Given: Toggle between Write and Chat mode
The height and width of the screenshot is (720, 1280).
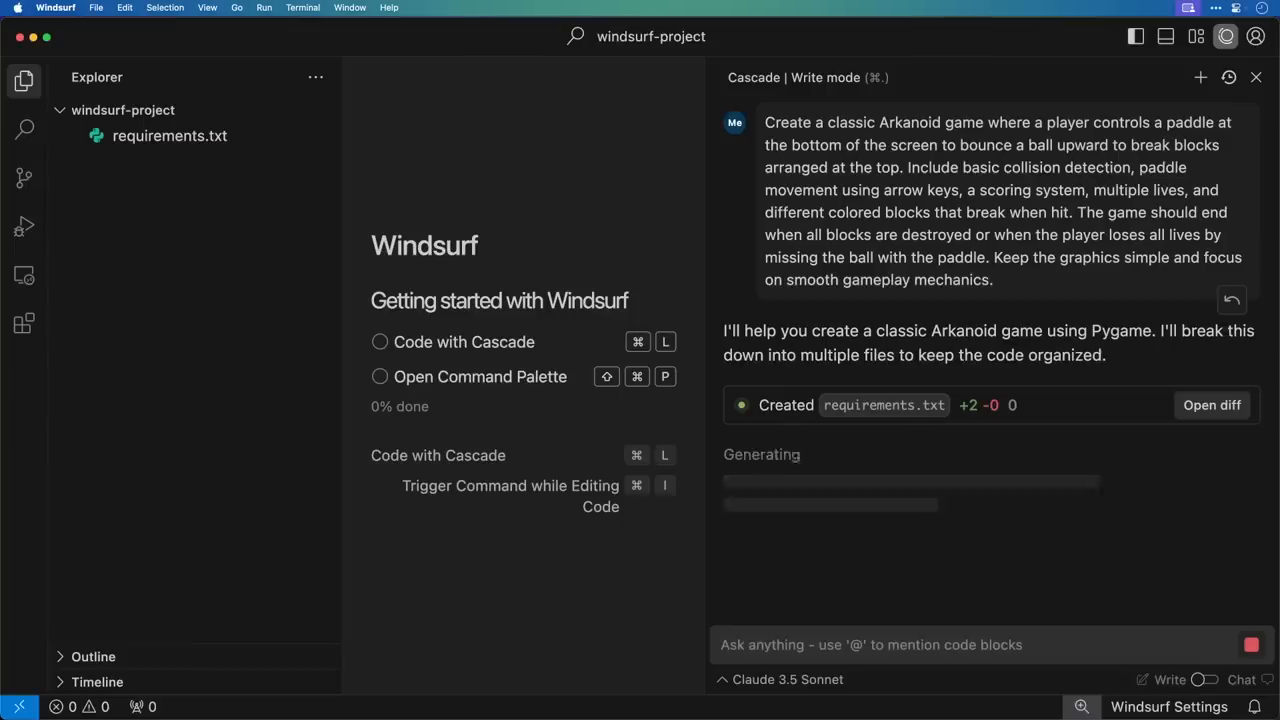Looking at the screenshot, I should pyautogui.click(x=1205, y=680).
